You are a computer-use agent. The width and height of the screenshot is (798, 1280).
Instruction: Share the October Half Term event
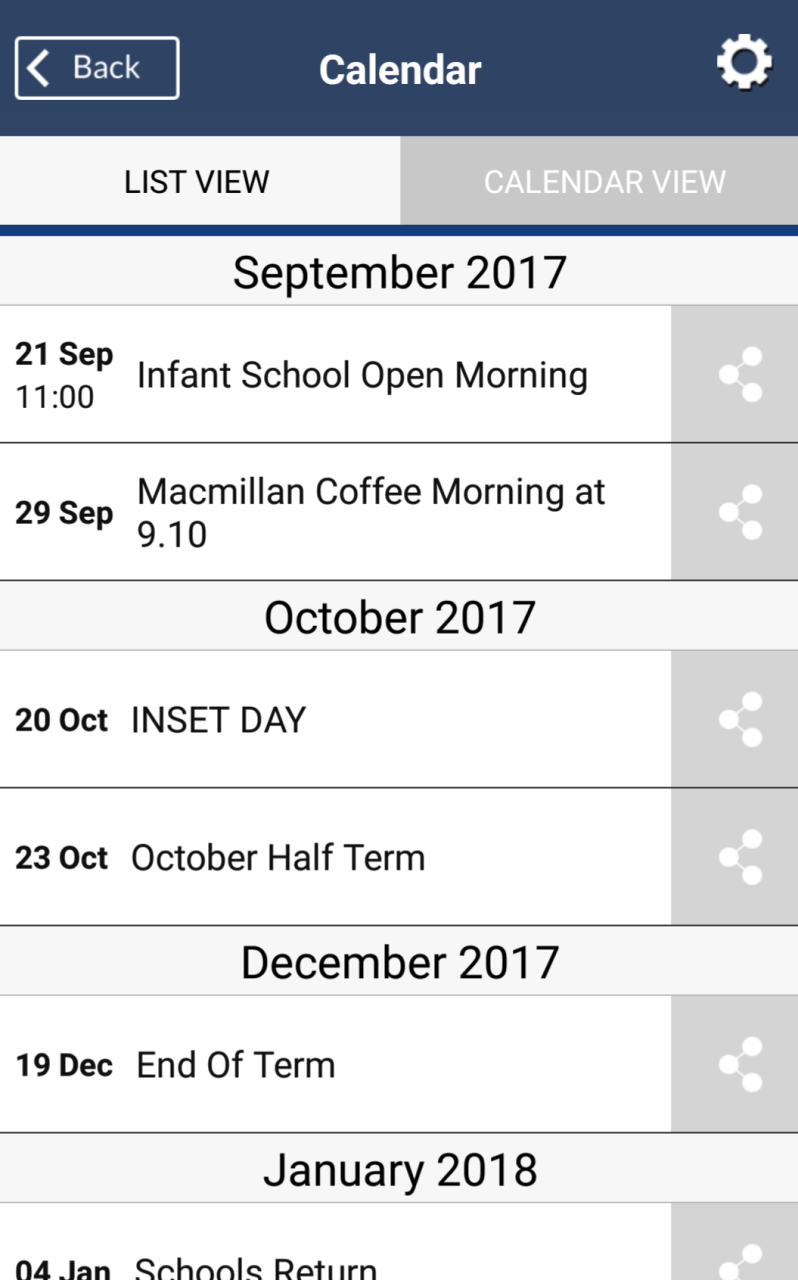735,857
